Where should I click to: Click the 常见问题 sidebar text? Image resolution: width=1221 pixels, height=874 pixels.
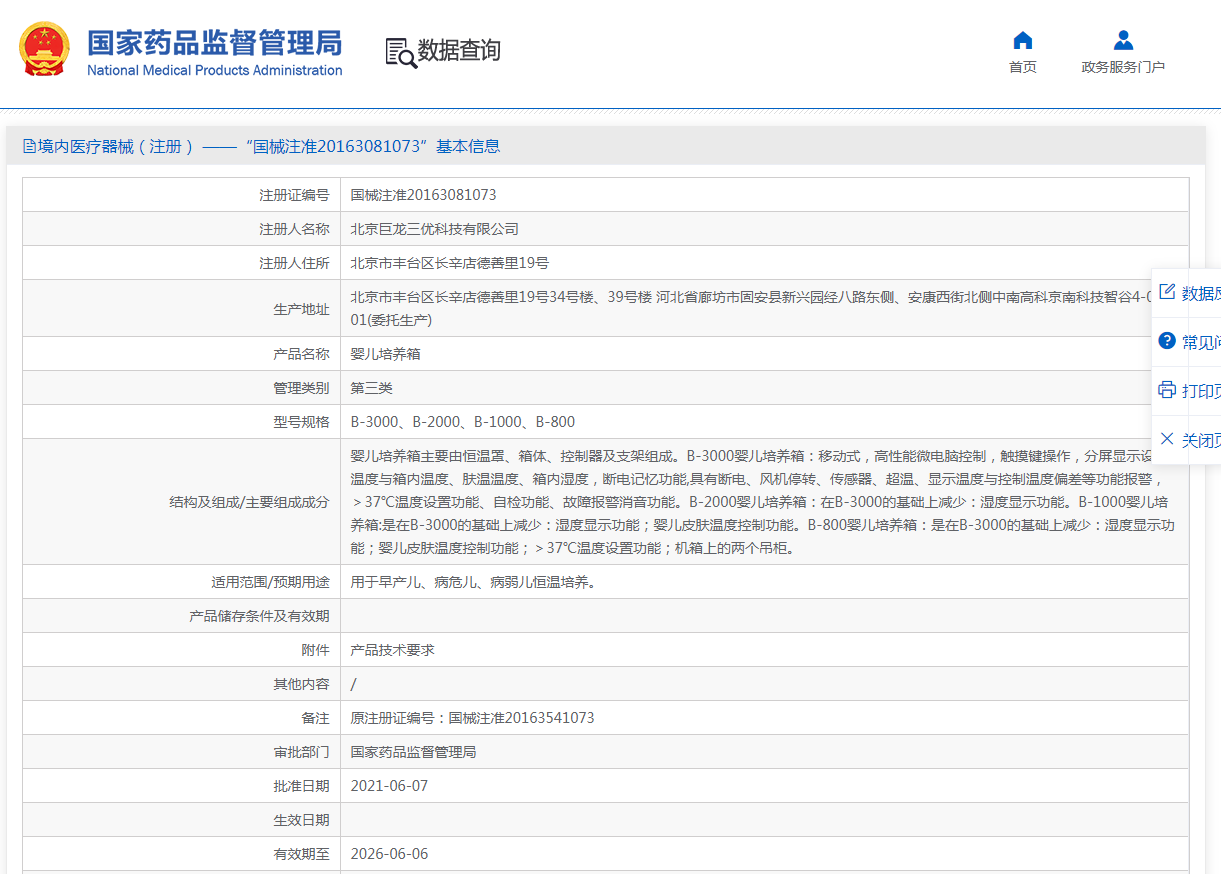pyautogui.click(x=1201, y=342)
